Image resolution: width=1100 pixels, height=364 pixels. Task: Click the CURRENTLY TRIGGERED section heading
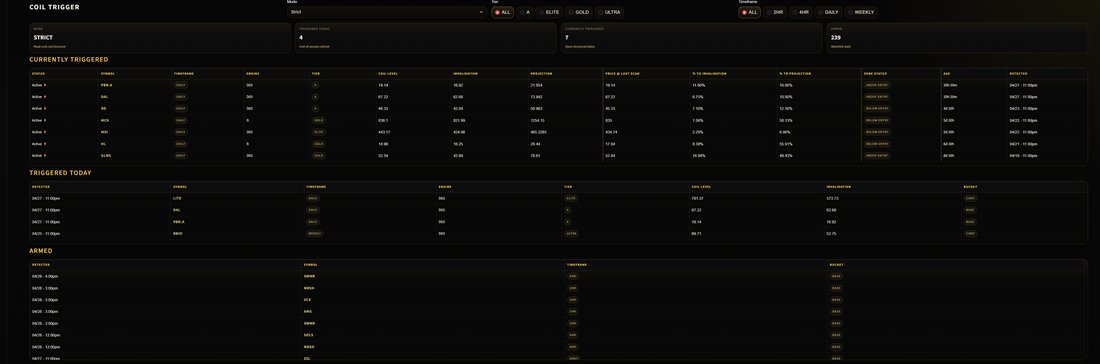69,60
